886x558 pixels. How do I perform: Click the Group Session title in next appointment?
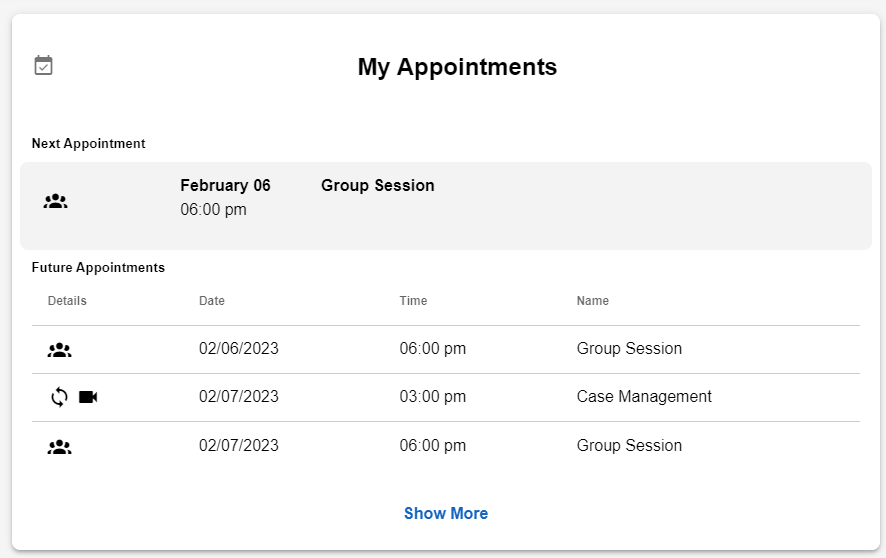point(377,186)
